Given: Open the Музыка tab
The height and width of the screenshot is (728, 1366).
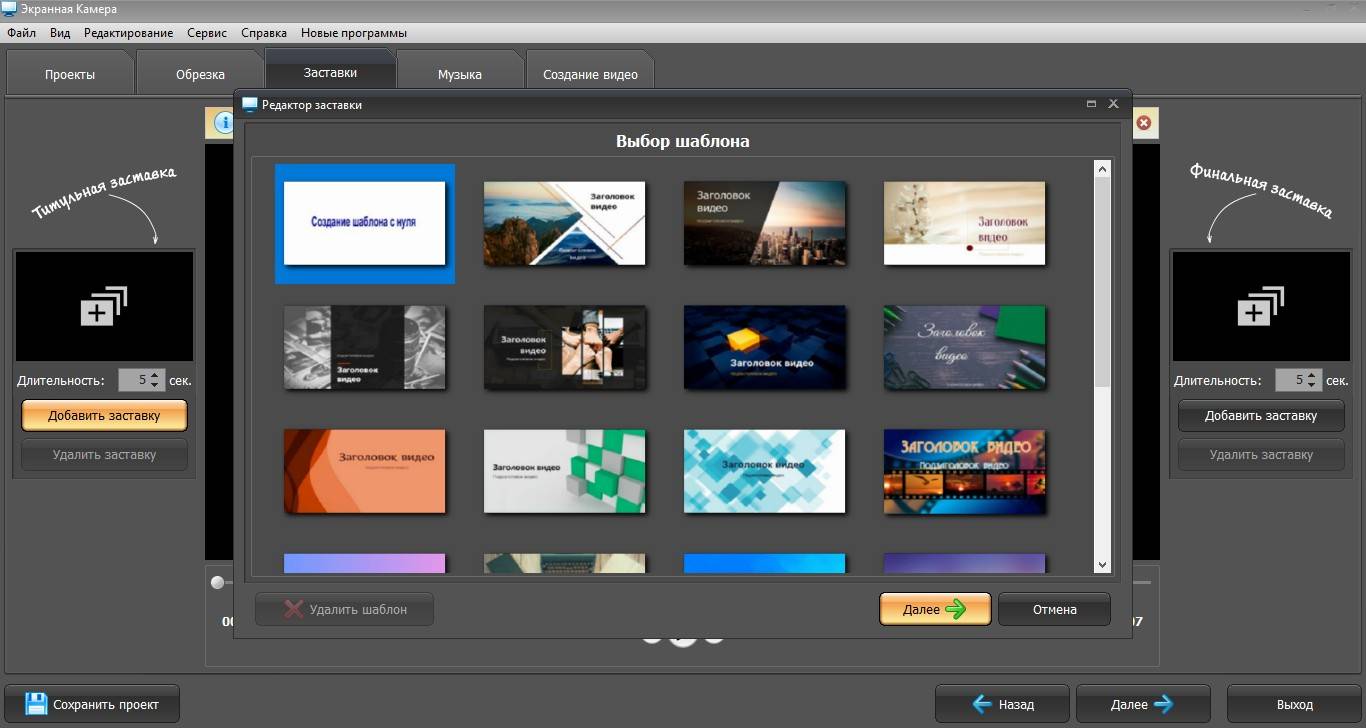Looking at the screenshot, I should [459, 74].
